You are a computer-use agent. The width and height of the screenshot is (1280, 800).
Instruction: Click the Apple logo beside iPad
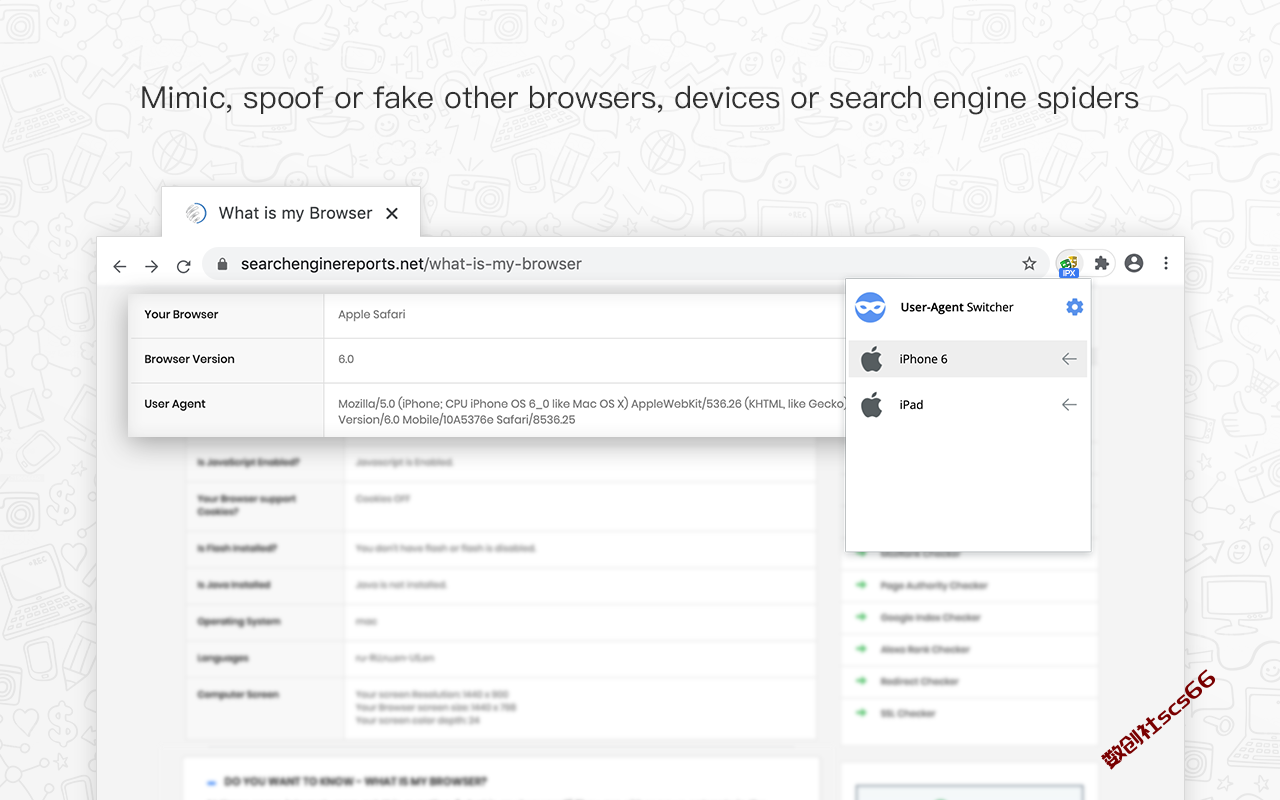(x=872, y=405)
